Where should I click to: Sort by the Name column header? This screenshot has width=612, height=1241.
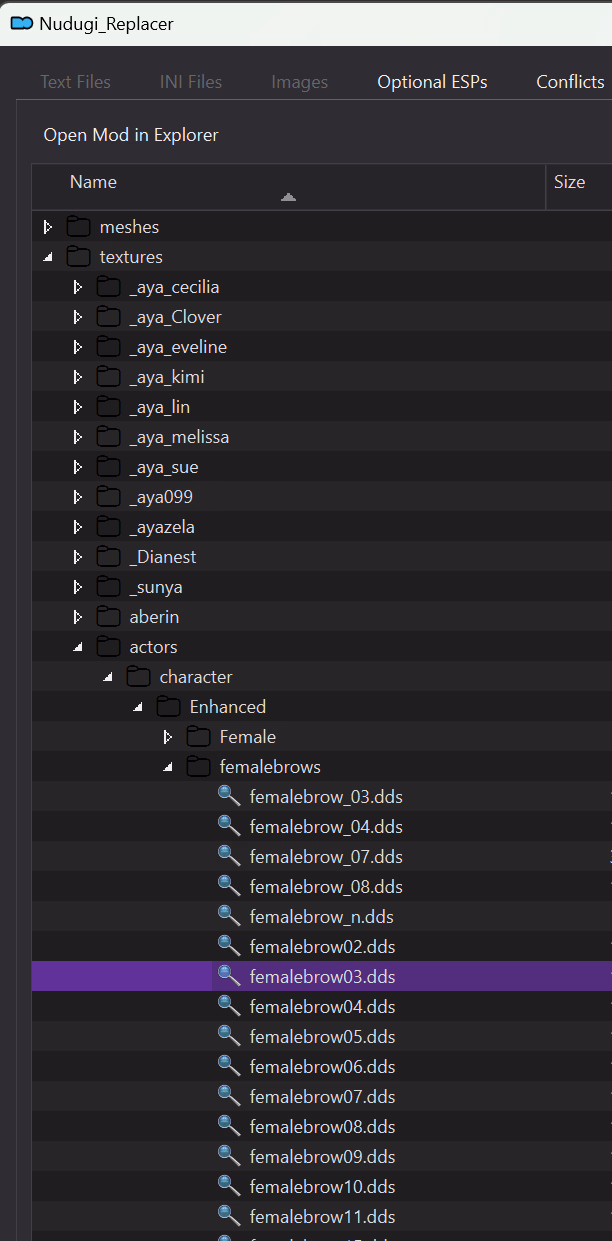tap(93, 182)
